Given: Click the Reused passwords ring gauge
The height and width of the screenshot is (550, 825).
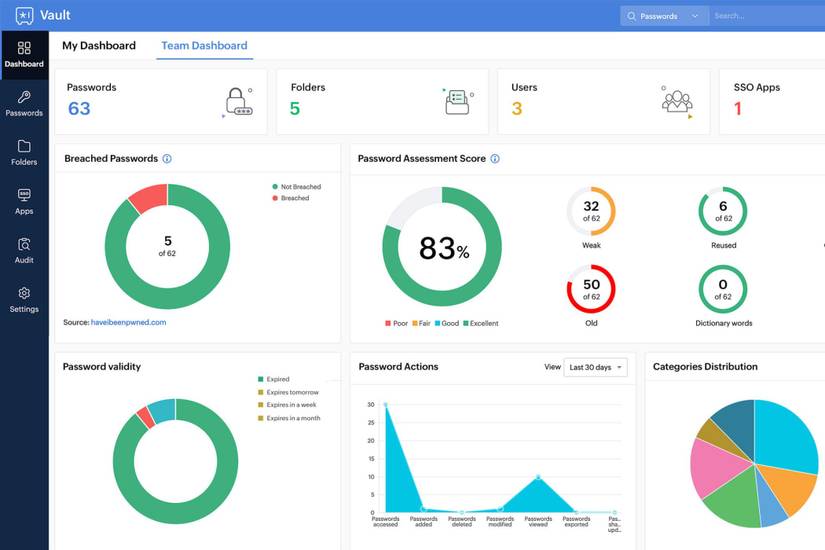Looking at the screenshot, I should point(723,211).
